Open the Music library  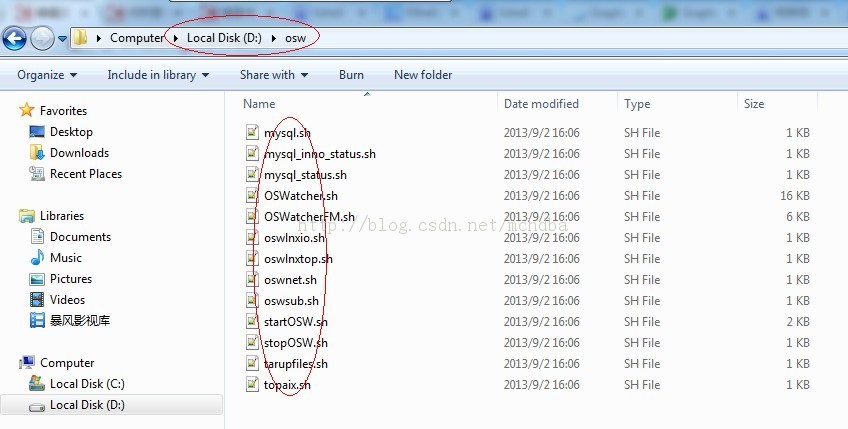click(x=65, y=258)
